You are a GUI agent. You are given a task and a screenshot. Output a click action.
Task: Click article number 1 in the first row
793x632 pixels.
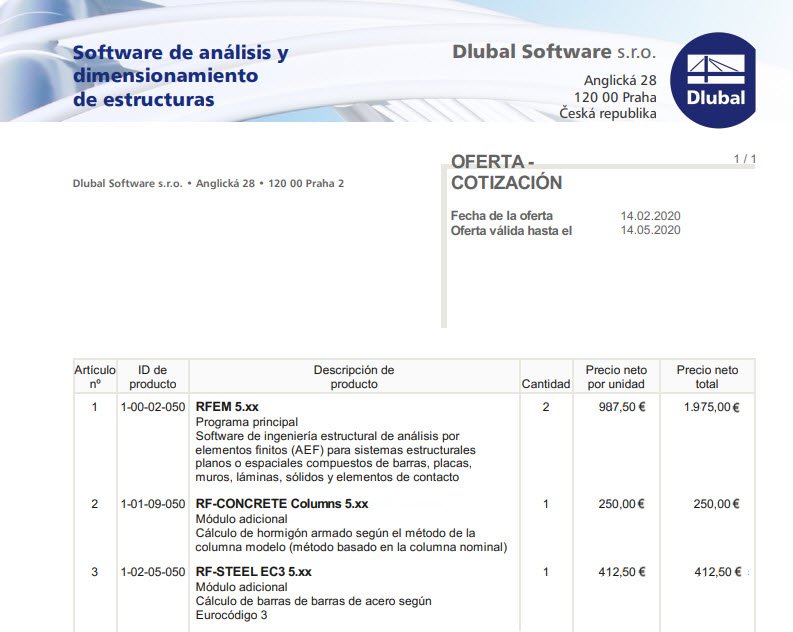pos(95,407)
